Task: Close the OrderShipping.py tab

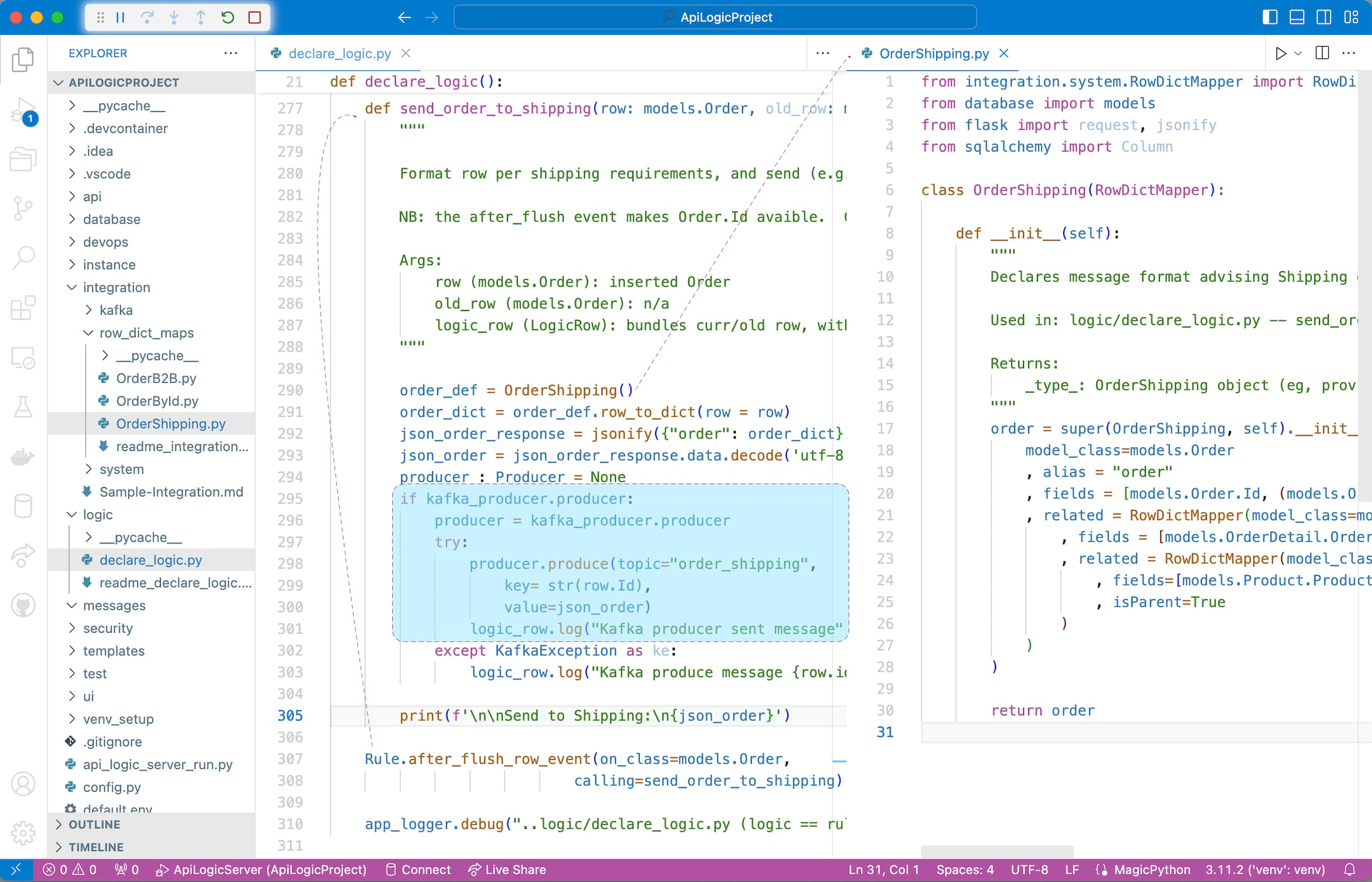Action: (x=1004, y=54)
